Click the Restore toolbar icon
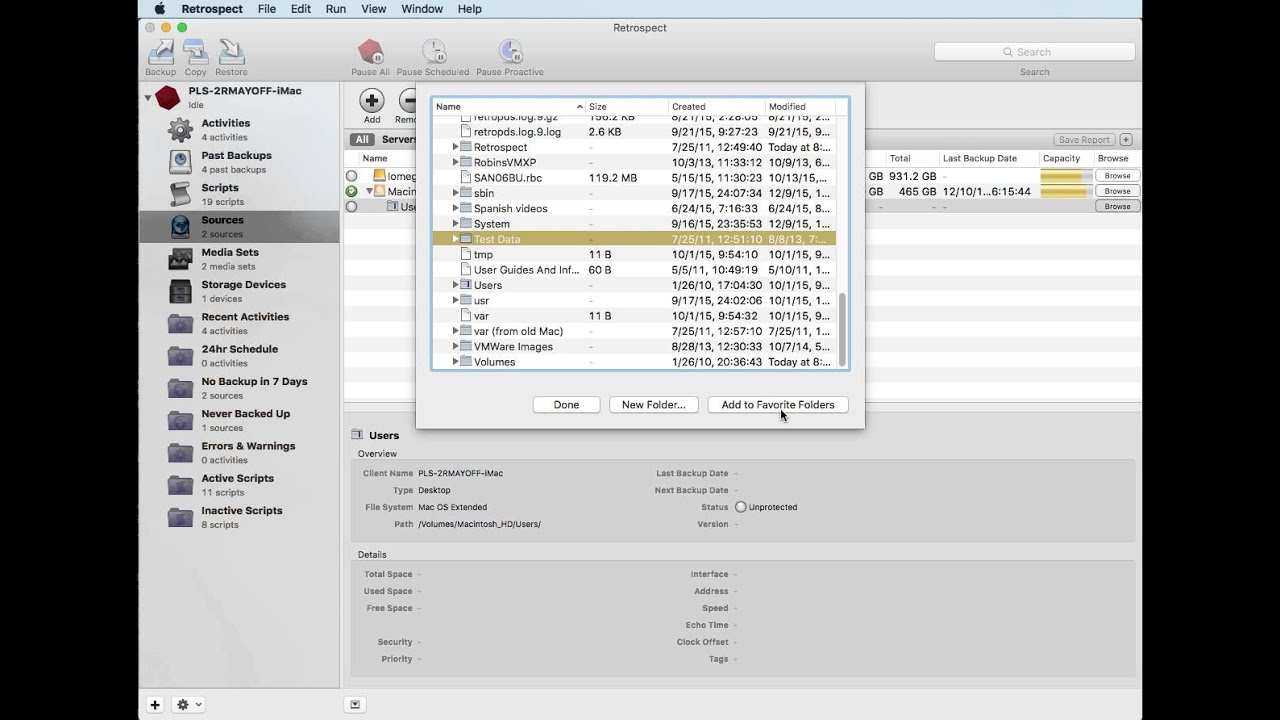Viewport: 1280px width, 720px height. click(231, 52)
